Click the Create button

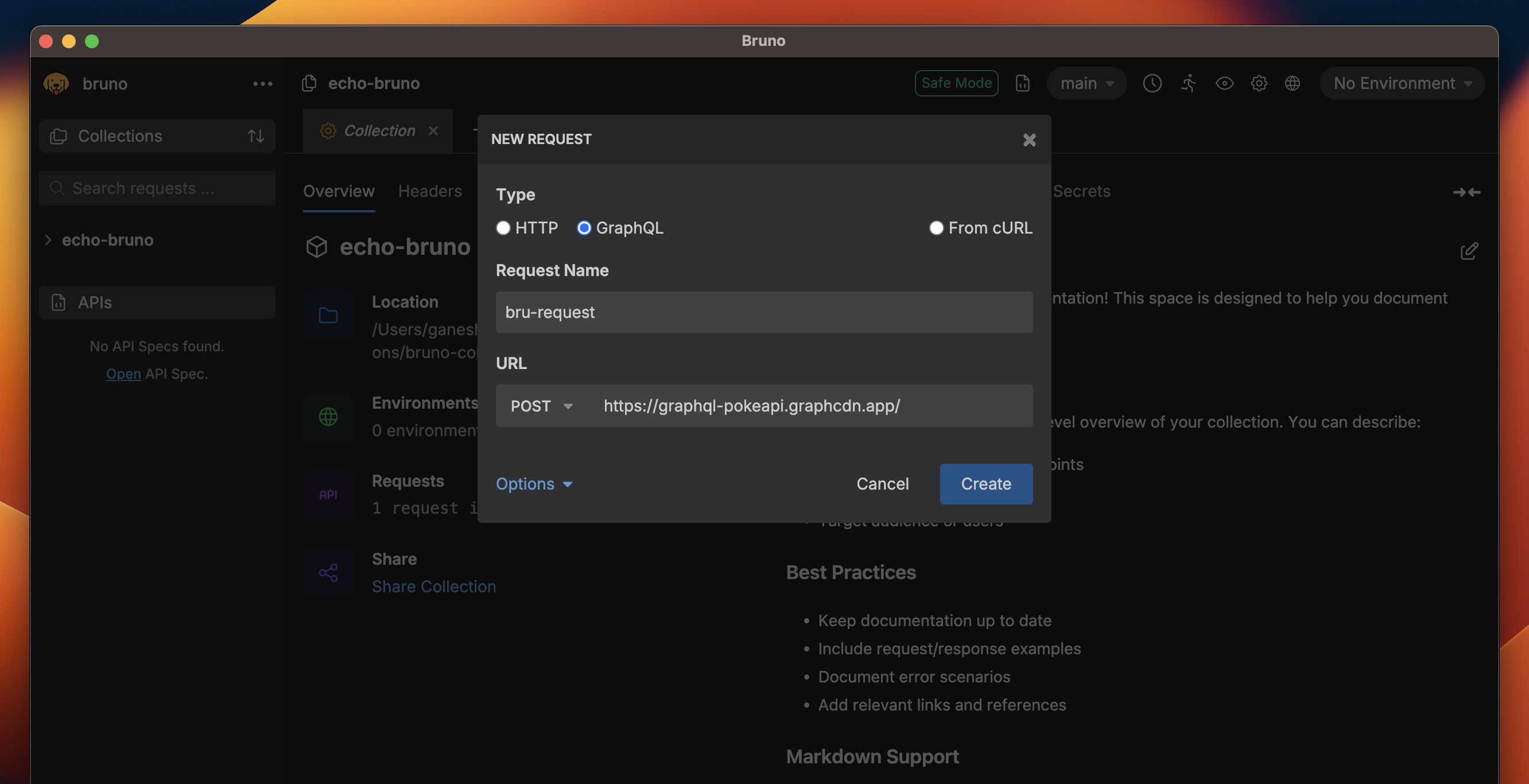point(985,484)
